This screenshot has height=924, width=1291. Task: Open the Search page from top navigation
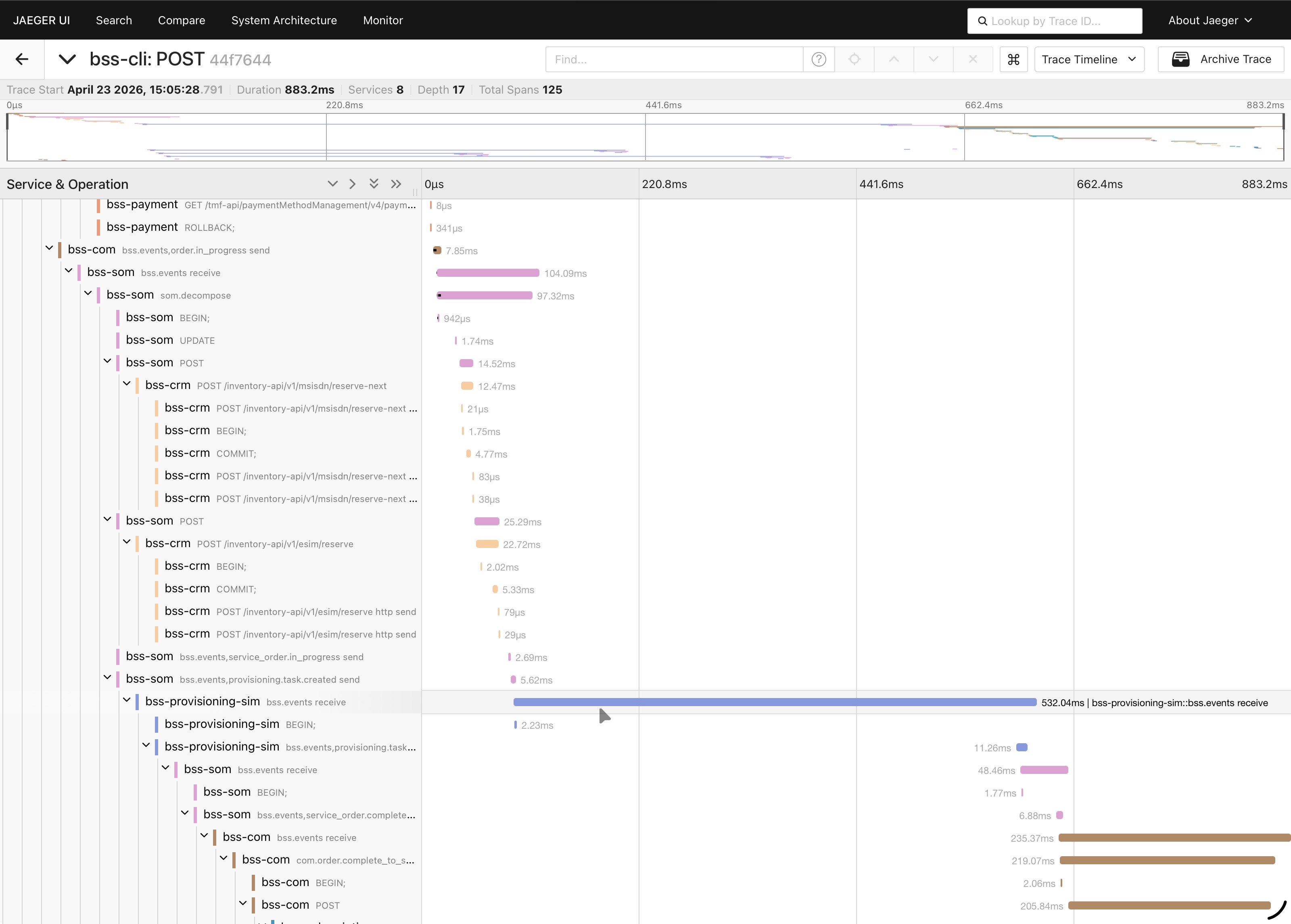point(114,21)
